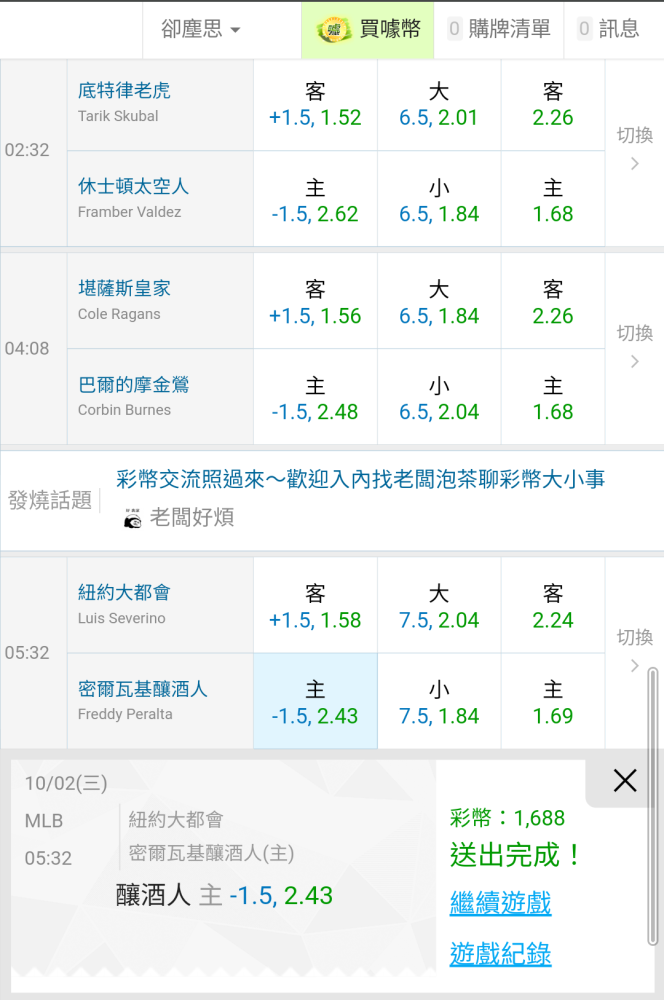Open 底特律老虎 team link

point(124,90)
